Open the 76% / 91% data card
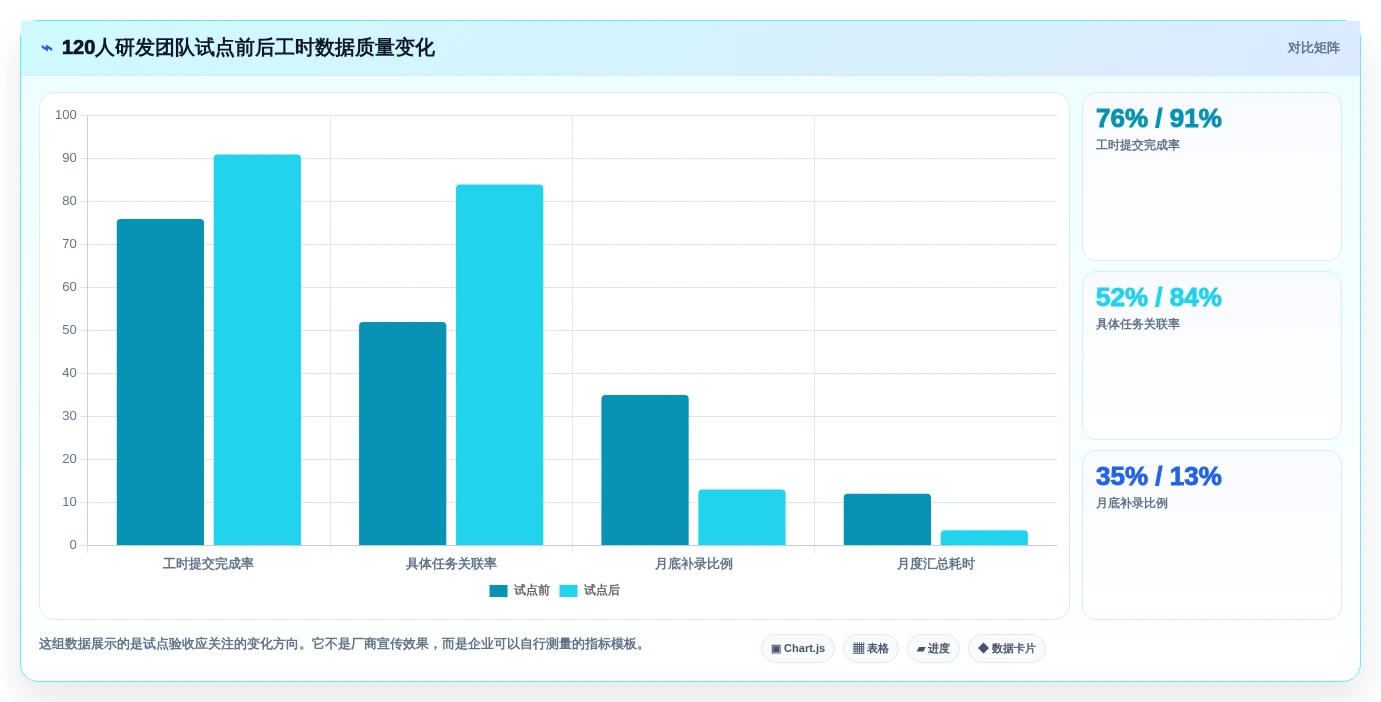Image resolution: width=1381 pixels, height=702 pixels. click(x=1212, y=177)
